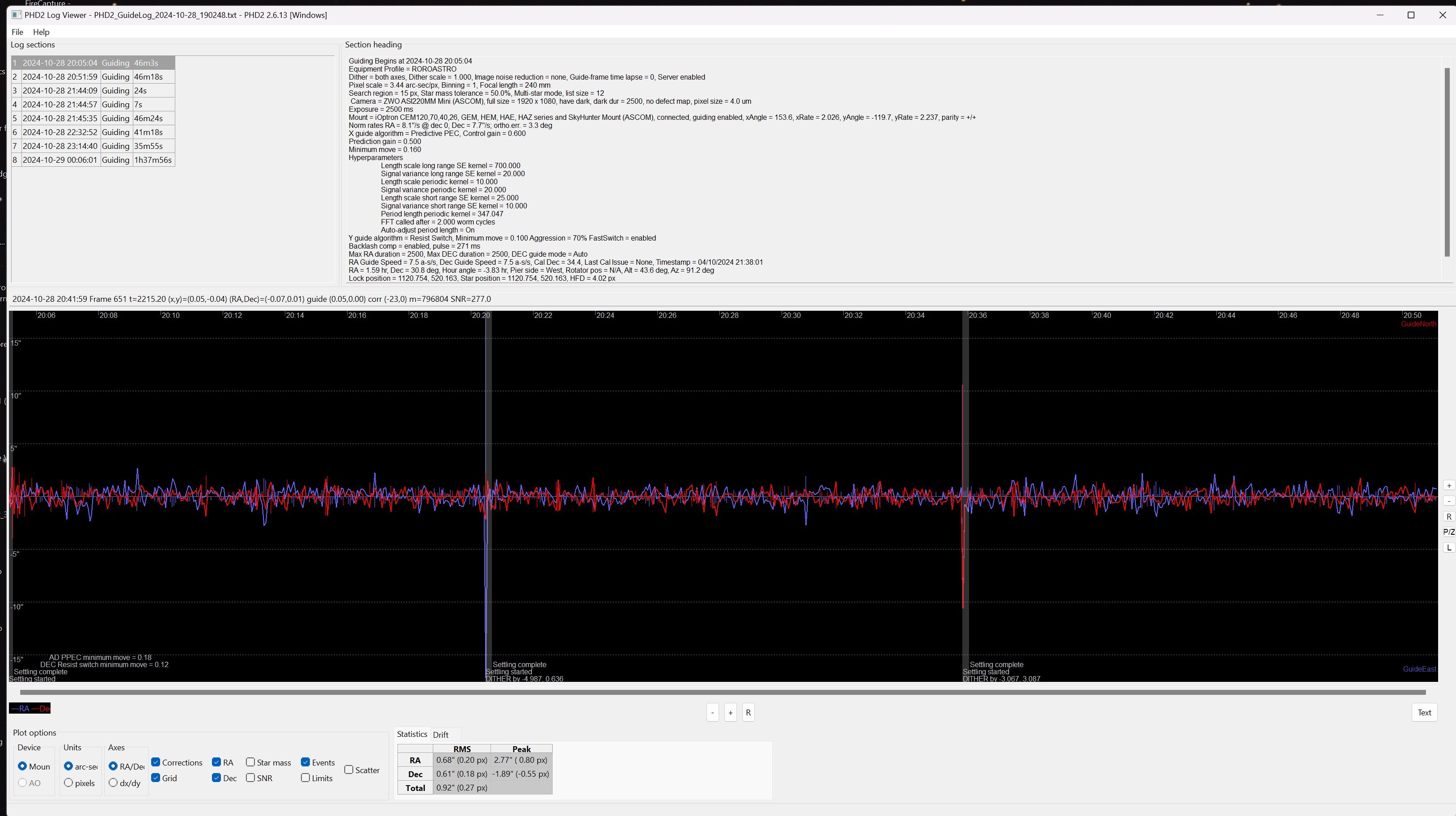Screen dimensions: 1456x816
Task: Click the L lock button beside graph
Action: click(x=1449, y=548)
